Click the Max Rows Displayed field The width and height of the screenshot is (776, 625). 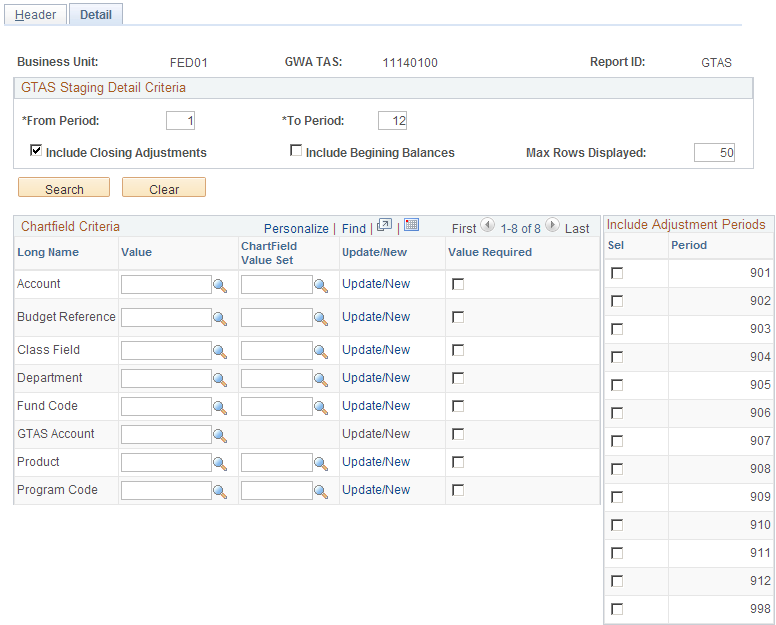pos(714,153)
